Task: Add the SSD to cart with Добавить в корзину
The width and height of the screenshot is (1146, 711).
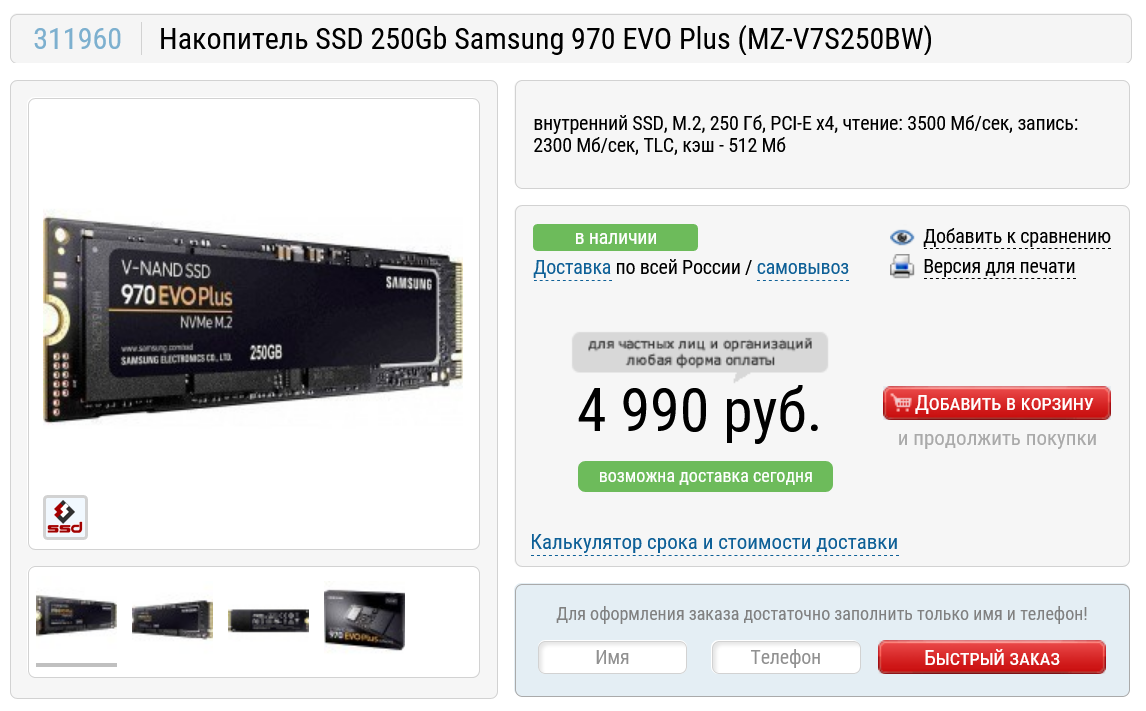Action: [x=996, y=403]
